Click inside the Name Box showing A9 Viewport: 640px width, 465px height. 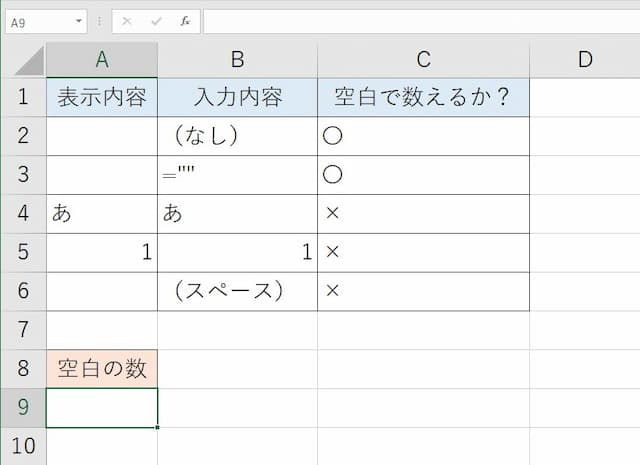point(41,22)
